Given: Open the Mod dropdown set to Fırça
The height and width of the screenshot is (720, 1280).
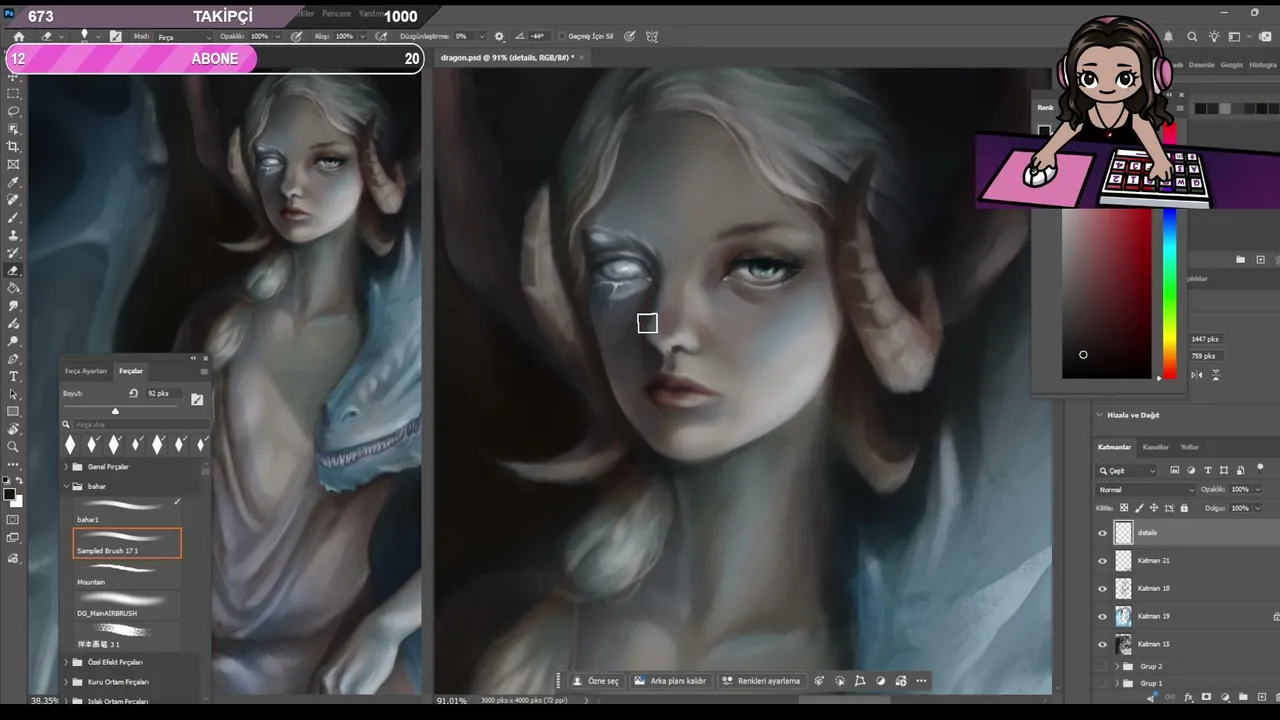Looking at the screenshot, I should pos(184,37).
